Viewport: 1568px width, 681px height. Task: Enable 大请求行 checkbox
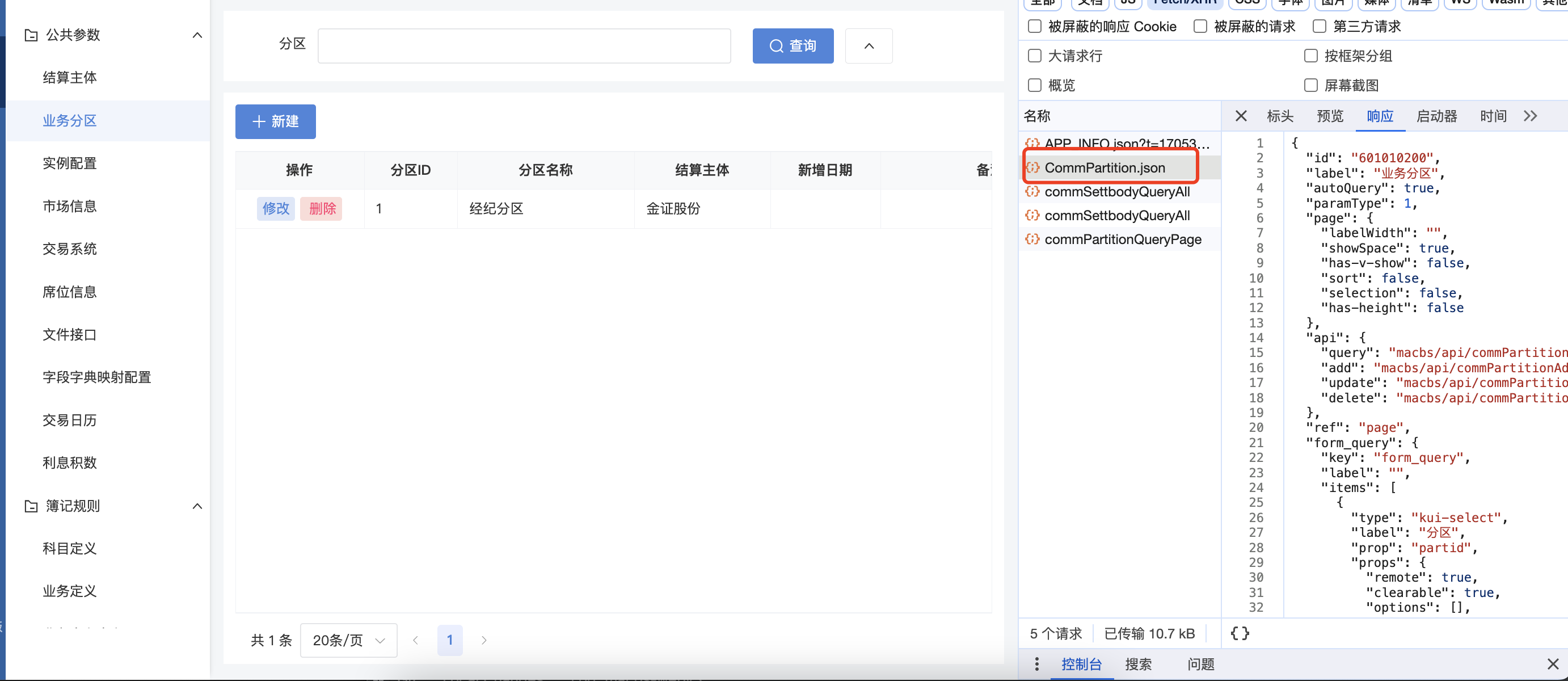(1034, 56)
